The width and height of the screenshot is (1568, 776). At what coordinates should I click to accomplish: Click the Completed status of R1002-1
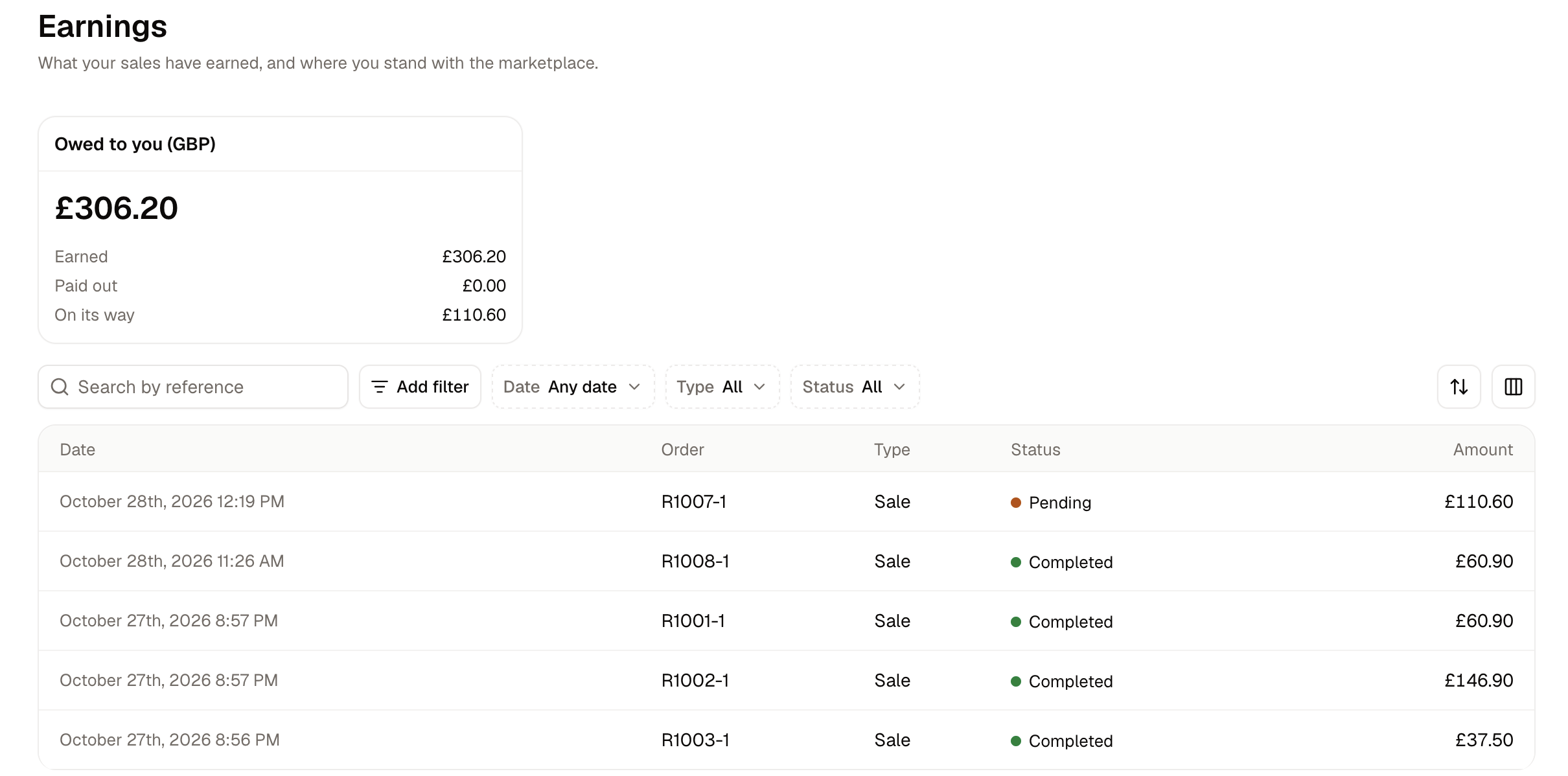(1062, 681)
